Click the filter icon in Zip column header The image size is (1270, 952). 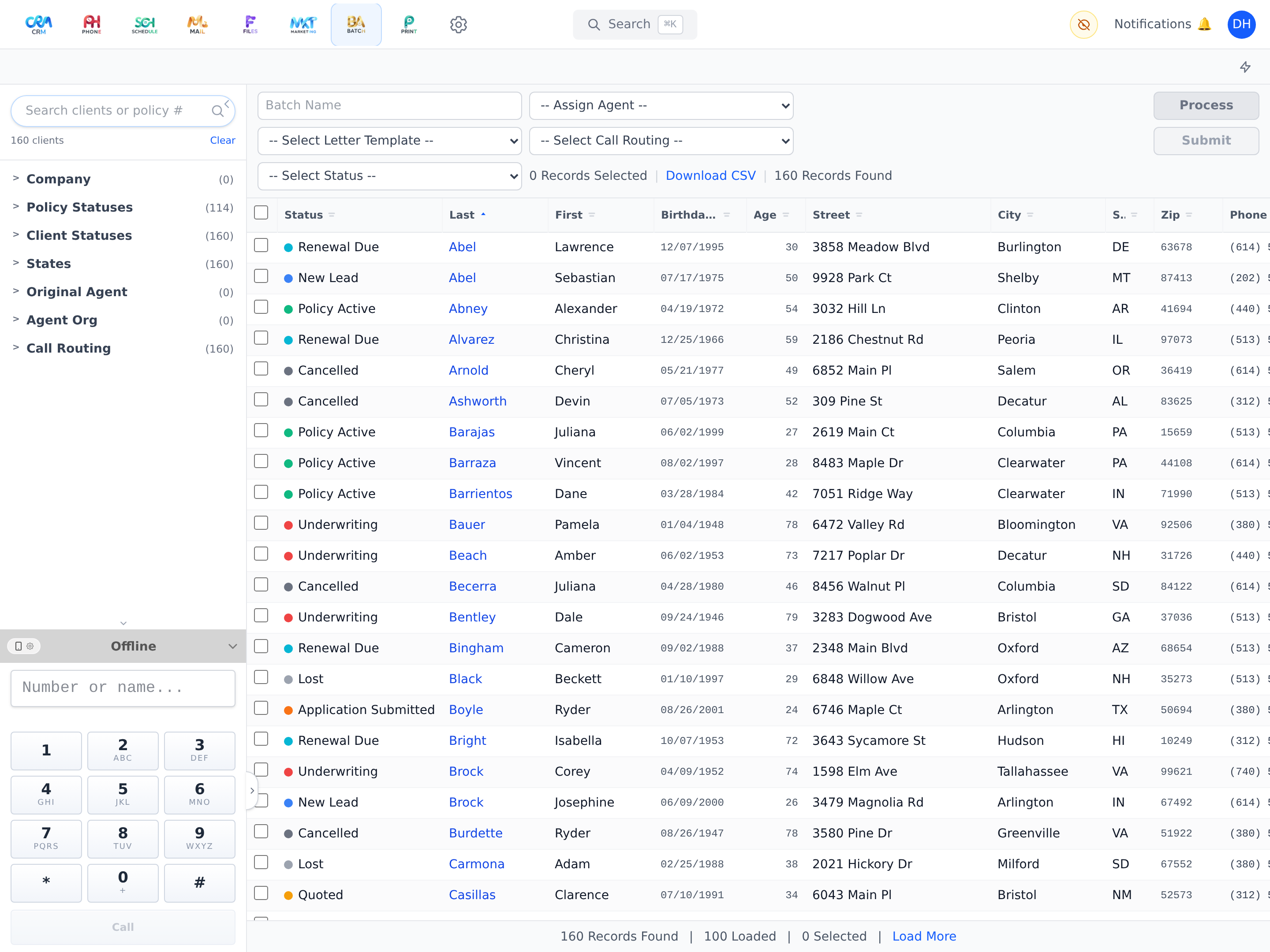tap(1188, 215)
